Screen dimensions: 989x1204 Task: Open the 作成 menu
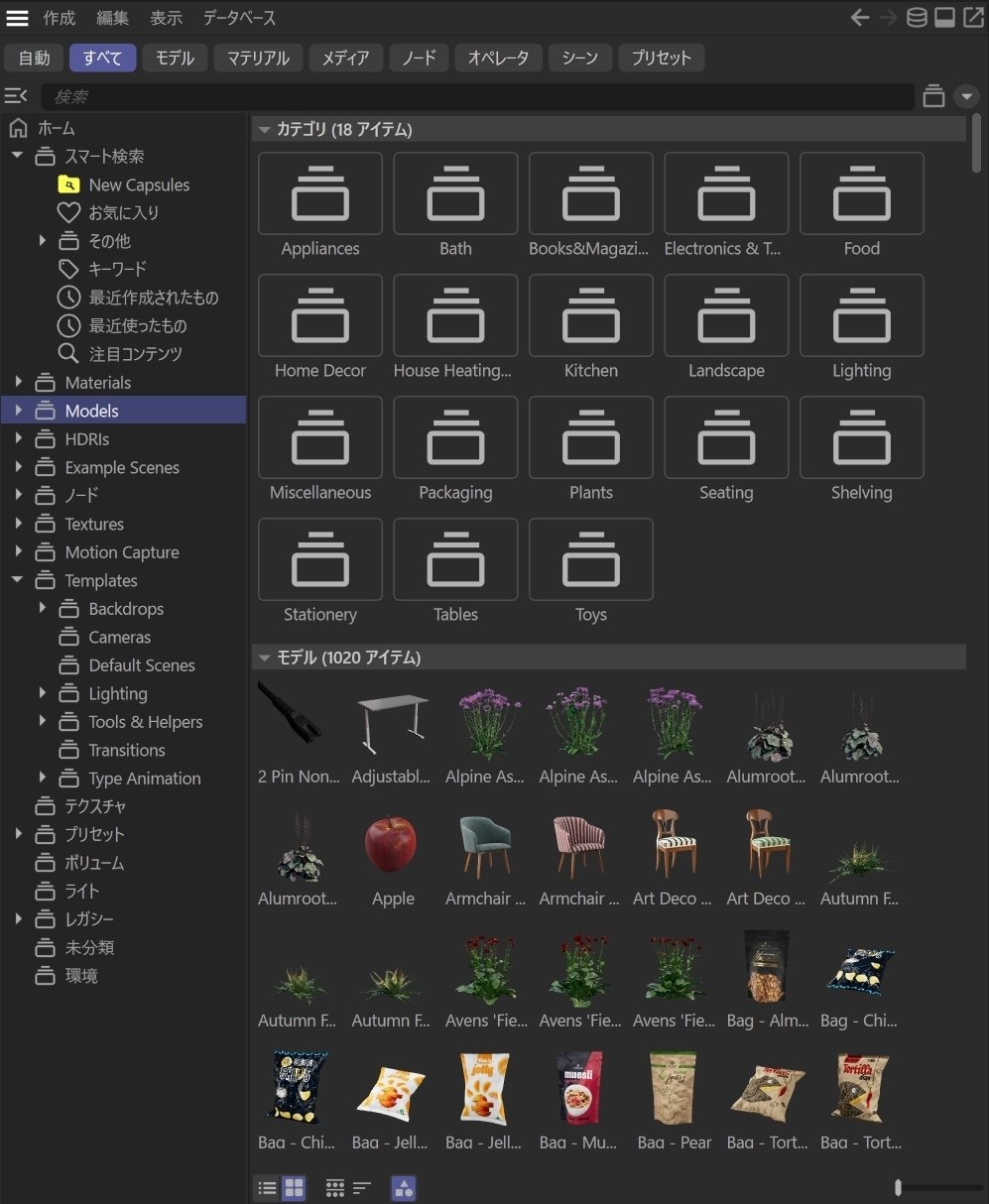point(60,18)
